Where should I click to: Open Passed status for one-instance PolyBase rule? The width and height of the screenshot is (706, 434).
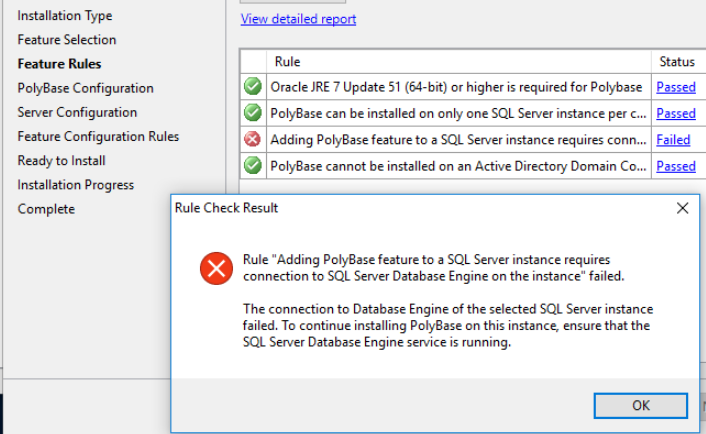point(675,113)
